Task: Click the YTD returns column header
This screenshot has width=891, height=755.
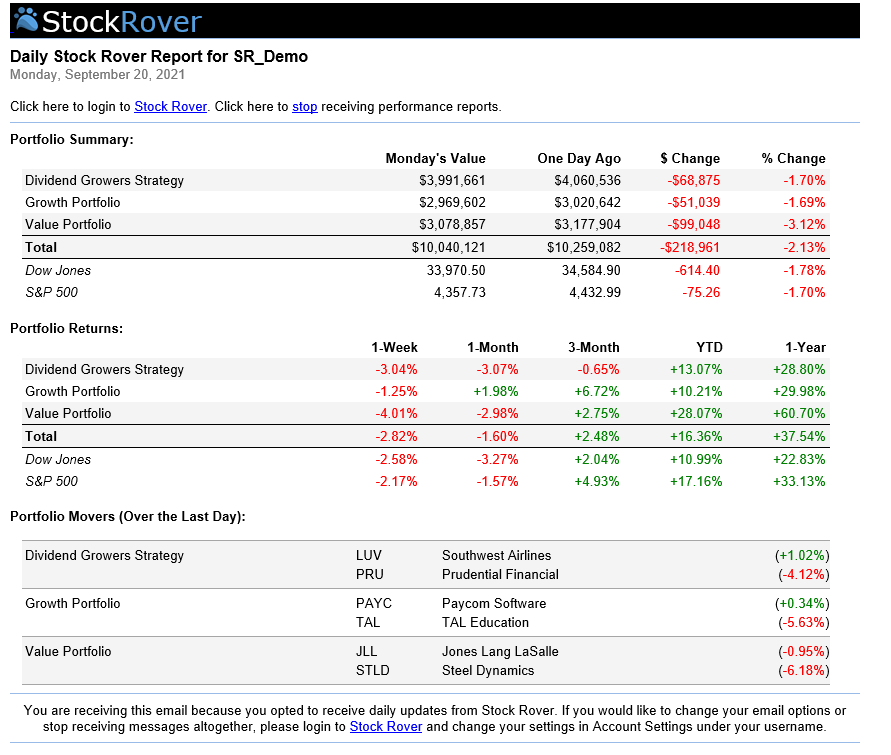Action: (709, 347)
